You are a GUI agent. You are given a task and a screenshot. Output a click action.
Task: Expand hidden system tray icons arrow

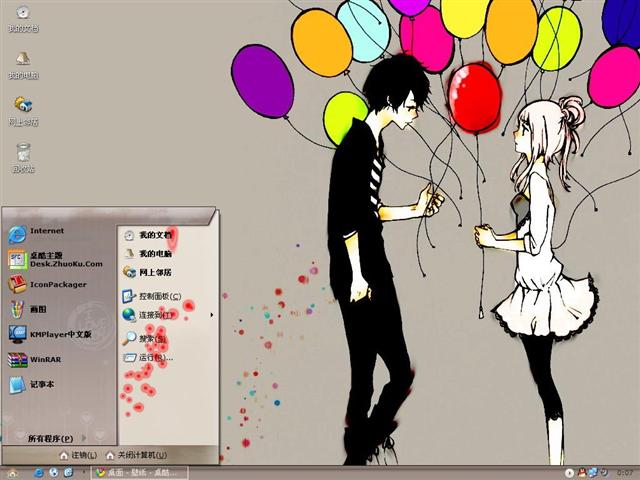point(569,473)
